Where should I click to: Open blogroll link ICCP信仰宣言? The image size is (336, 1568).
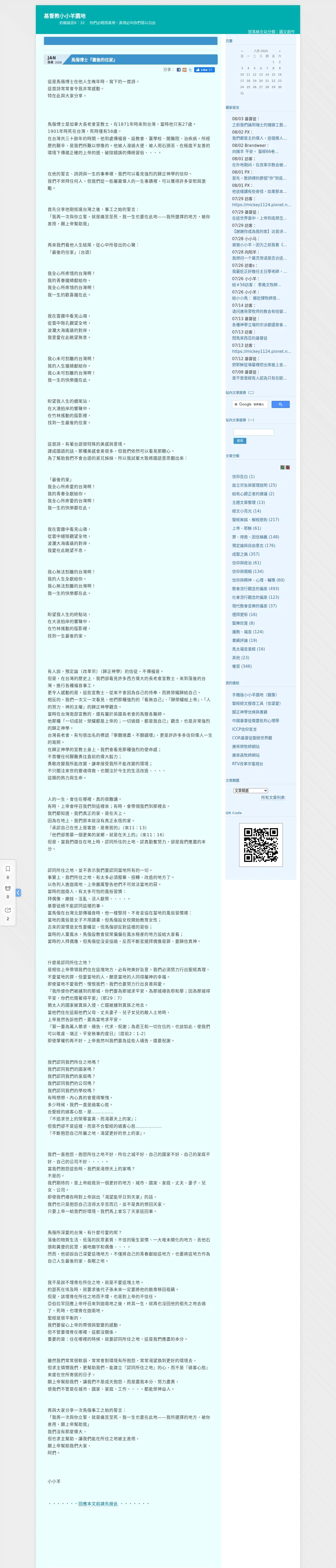pyautogui.click(x=244, y=729)
